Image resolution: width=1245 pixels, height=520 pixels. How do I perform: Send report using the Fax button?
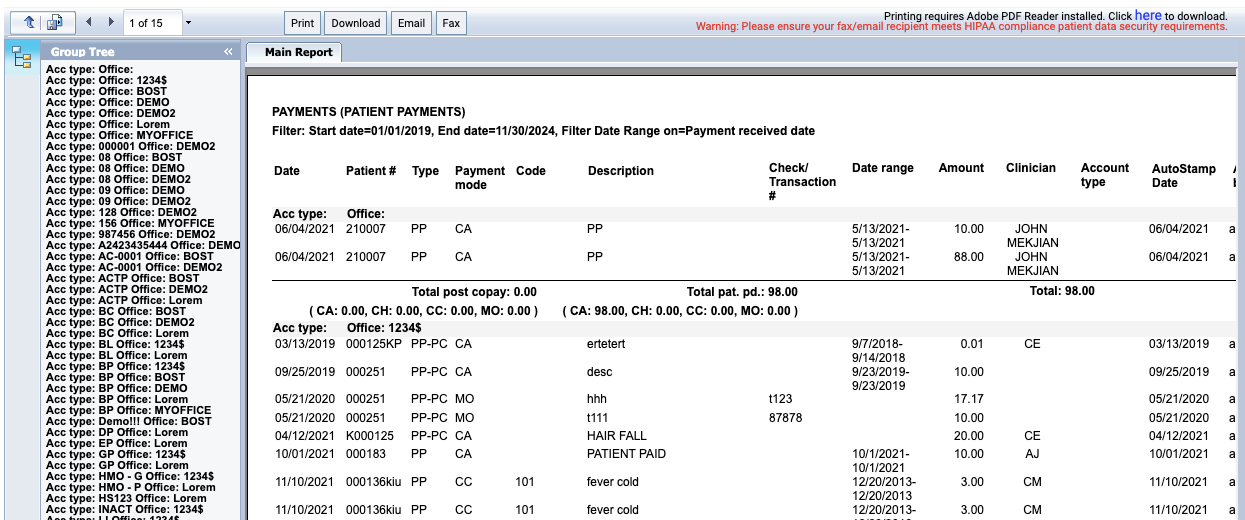point(451,23)
